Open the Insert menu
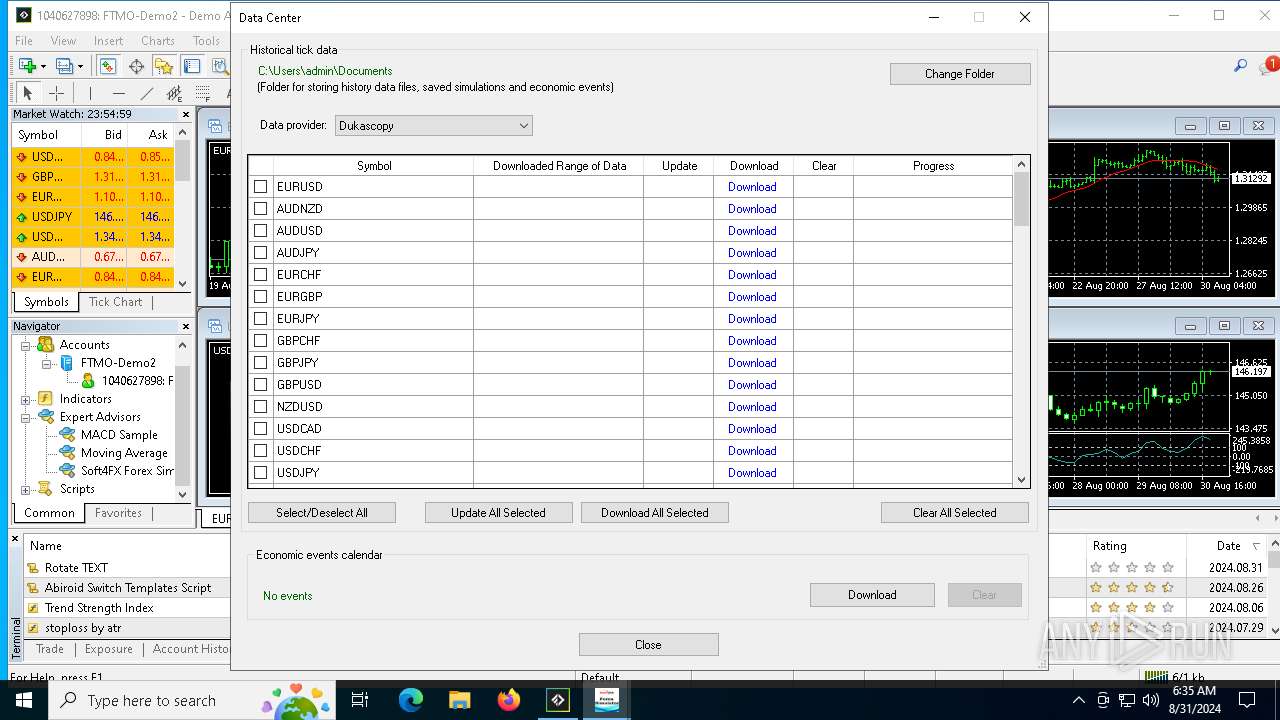Image resolution: width=1280 pixels, height=720 pixels. [x=108, y=41]
